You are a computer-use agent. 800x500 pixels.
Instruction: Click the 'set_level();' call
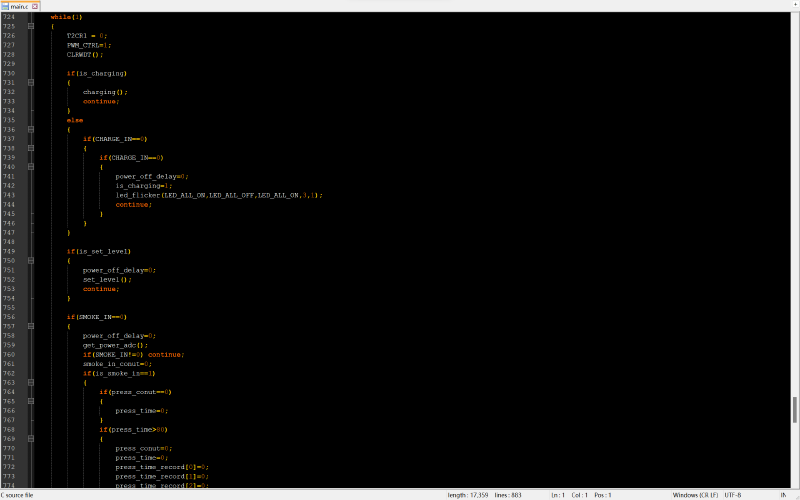[107, 280]
